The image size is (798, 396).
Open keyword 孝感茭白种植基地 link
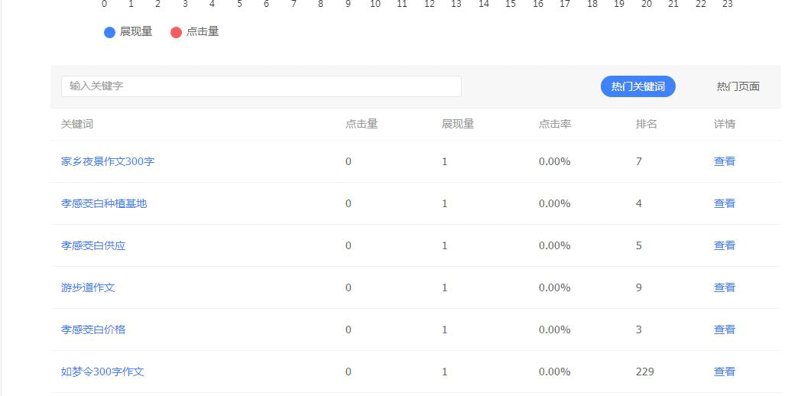coord(104,204)
